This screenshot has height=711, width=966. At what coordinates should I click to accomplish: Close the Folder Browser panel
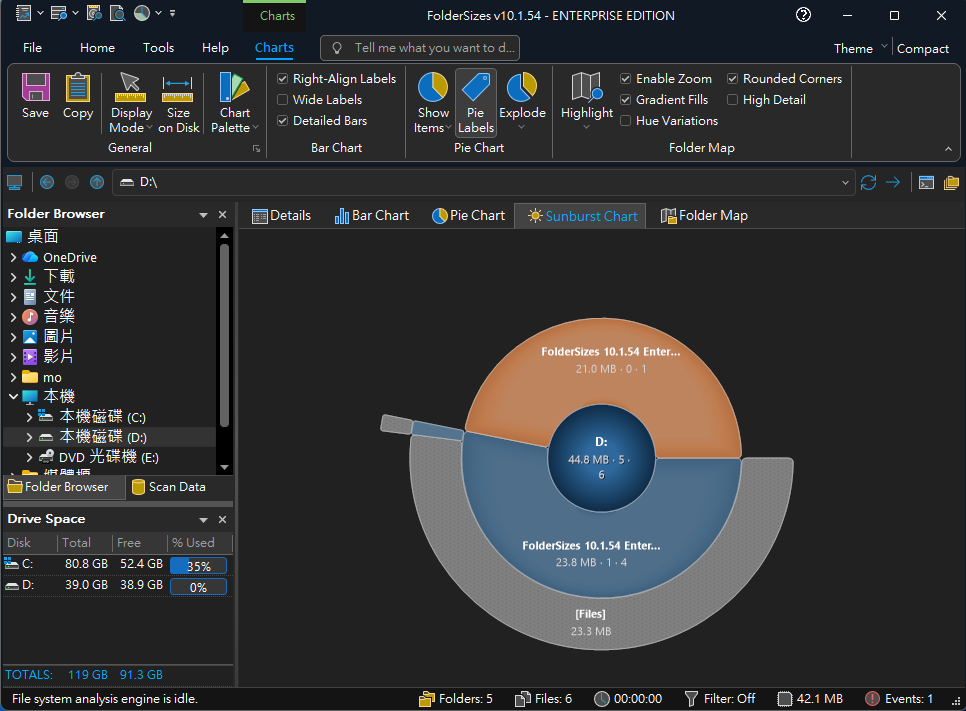(222, 214)
